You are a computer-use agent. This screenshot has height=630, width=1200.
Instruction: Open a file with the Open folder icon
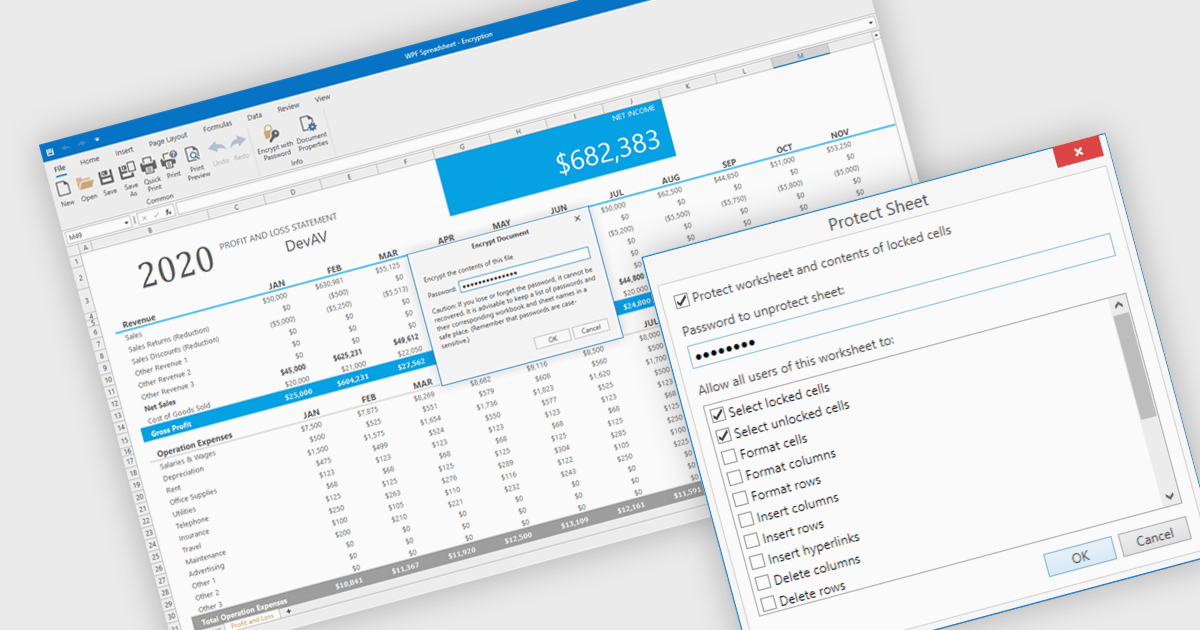pyautogui.click(x=85, y=183)
